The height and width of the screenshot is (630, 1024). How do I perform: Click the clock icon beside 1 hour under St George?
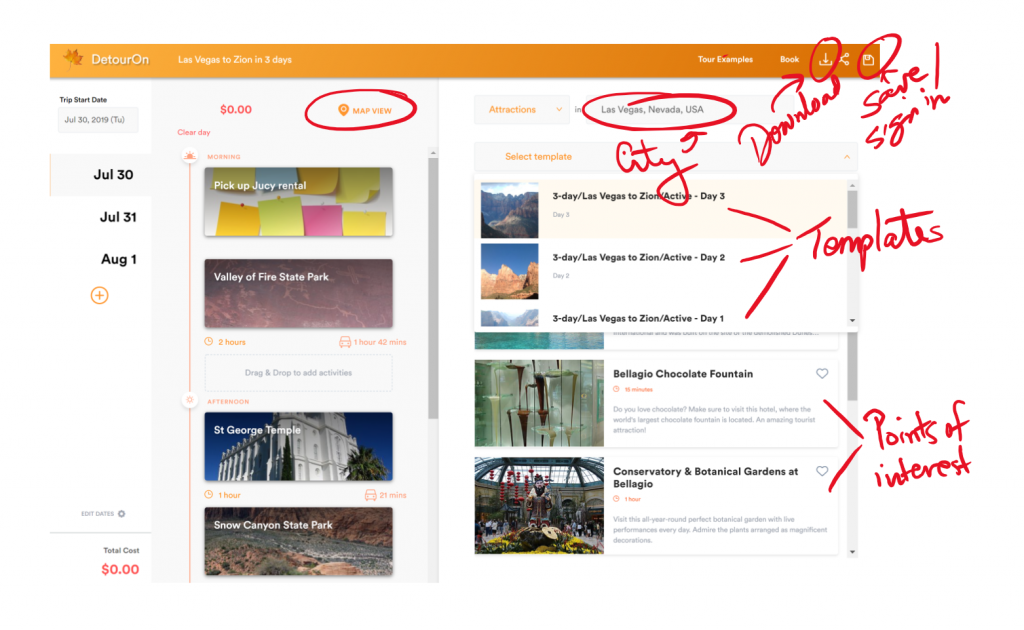(x=208, y=495)
